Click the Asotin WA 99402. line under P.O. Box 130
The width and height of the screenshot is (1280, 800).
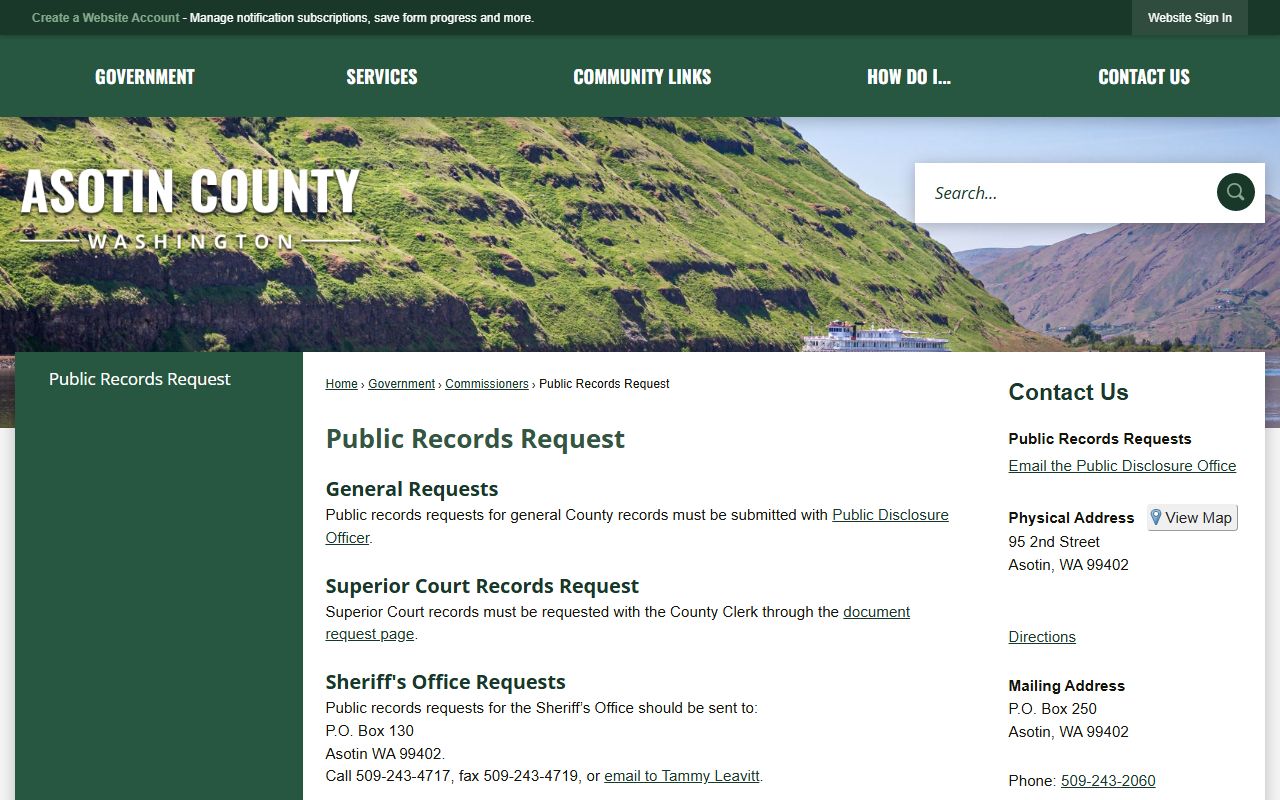[x=385, y=754]
